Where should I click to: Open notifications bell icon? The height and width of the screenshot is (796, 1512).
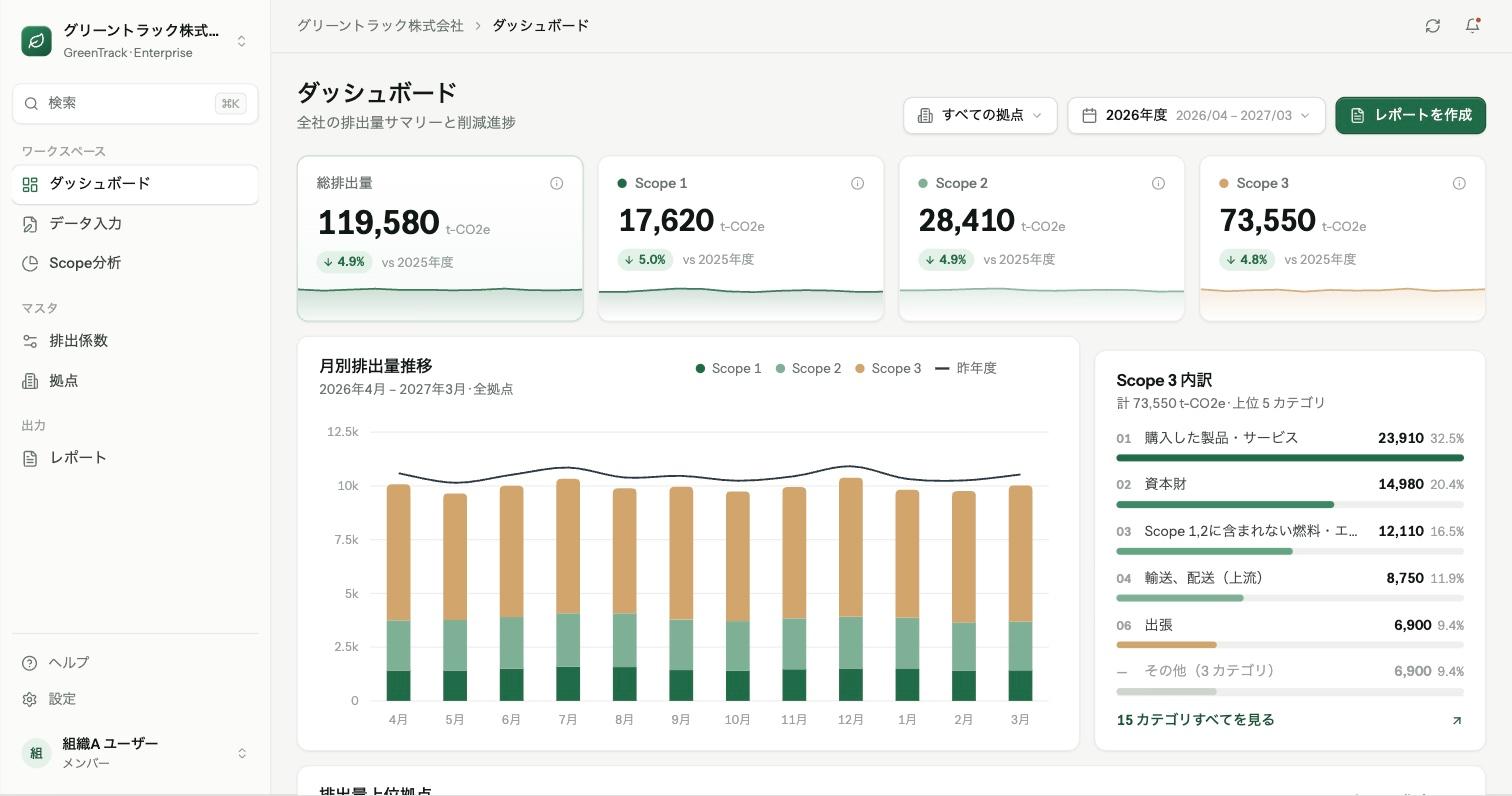pyautogui.click(x=1473, y=26)
